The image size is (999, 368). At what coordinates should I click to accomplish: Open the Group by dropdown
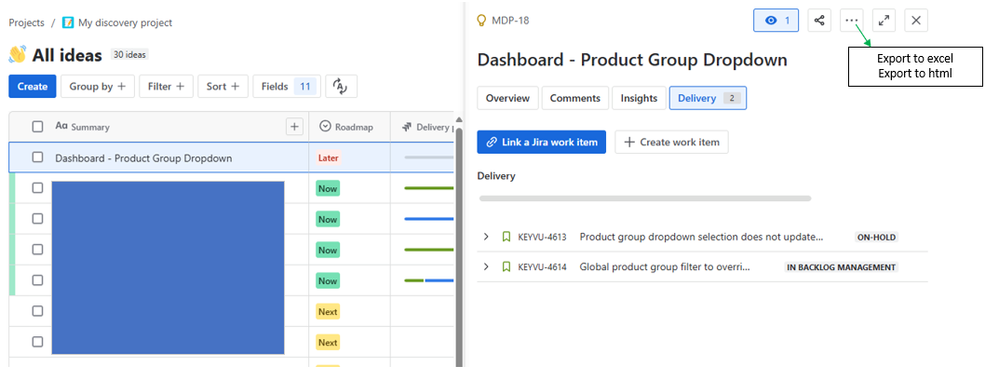pos(97,87)
